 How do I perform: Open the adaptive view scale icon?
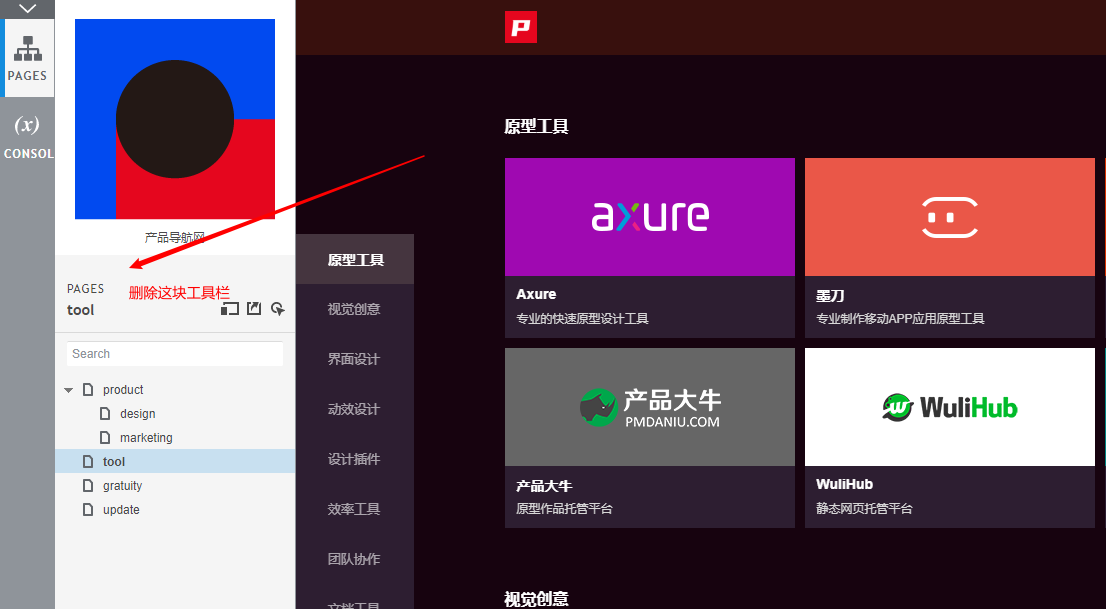click(230, 308)
